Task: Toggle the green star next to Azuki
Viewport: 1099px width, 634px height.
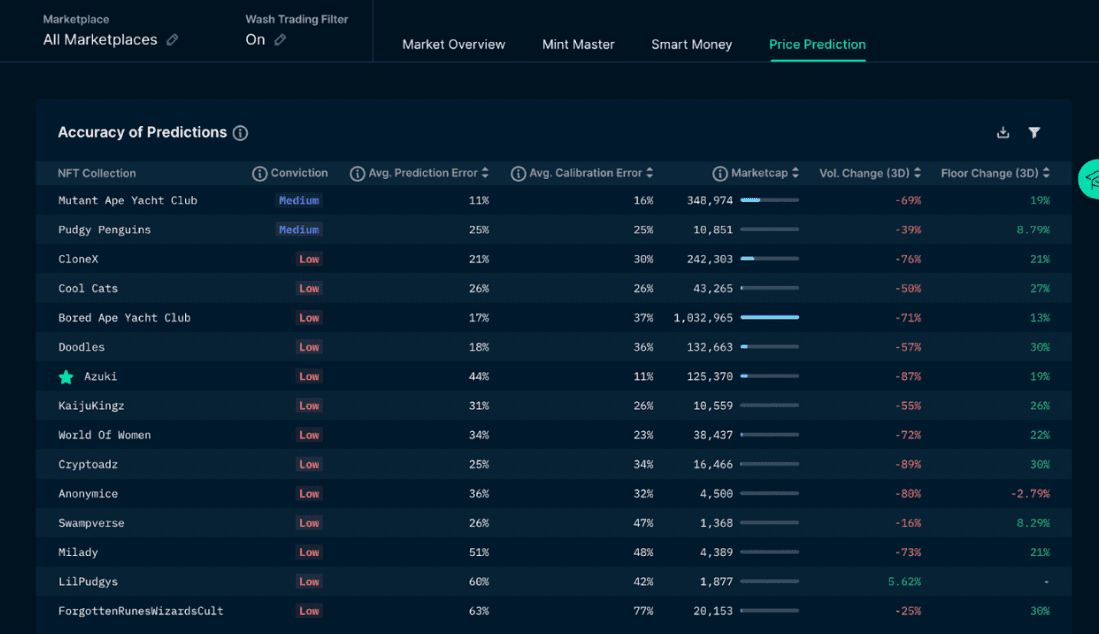Action: (66, 377)
